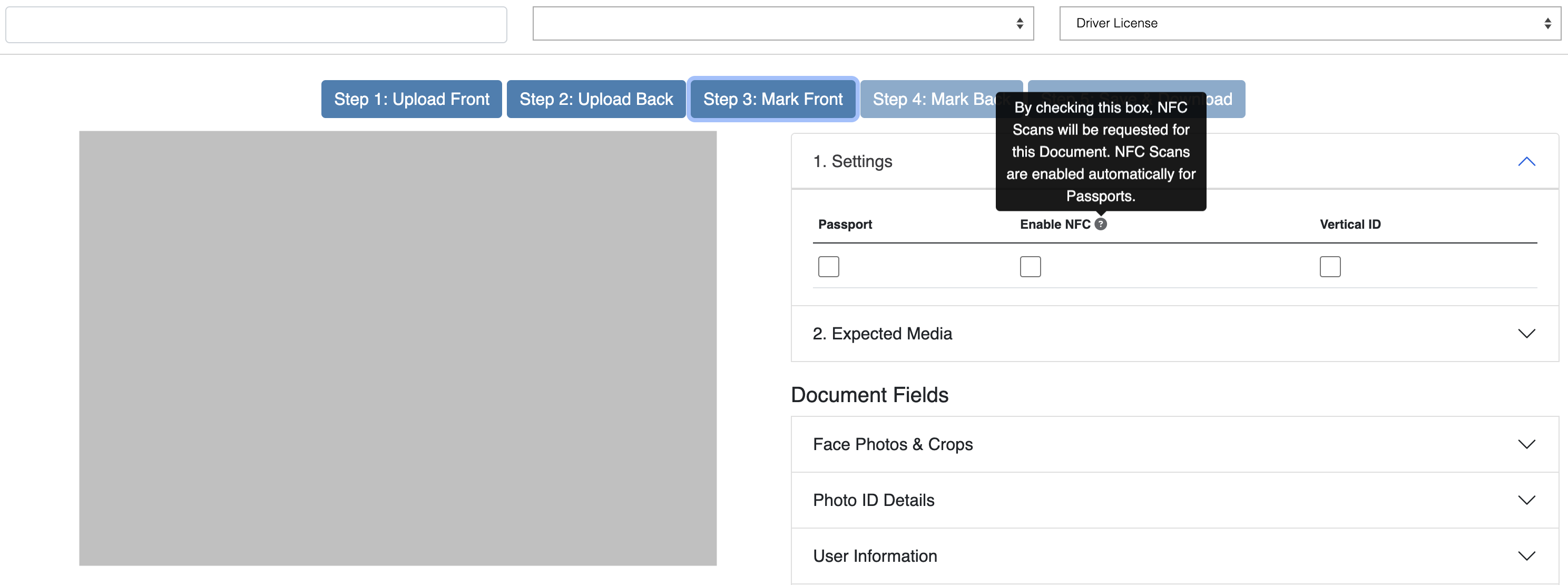This screenshot has width=1568, height=585.
Task: Select Step 3: Mark Front
Action: point(772,99)
